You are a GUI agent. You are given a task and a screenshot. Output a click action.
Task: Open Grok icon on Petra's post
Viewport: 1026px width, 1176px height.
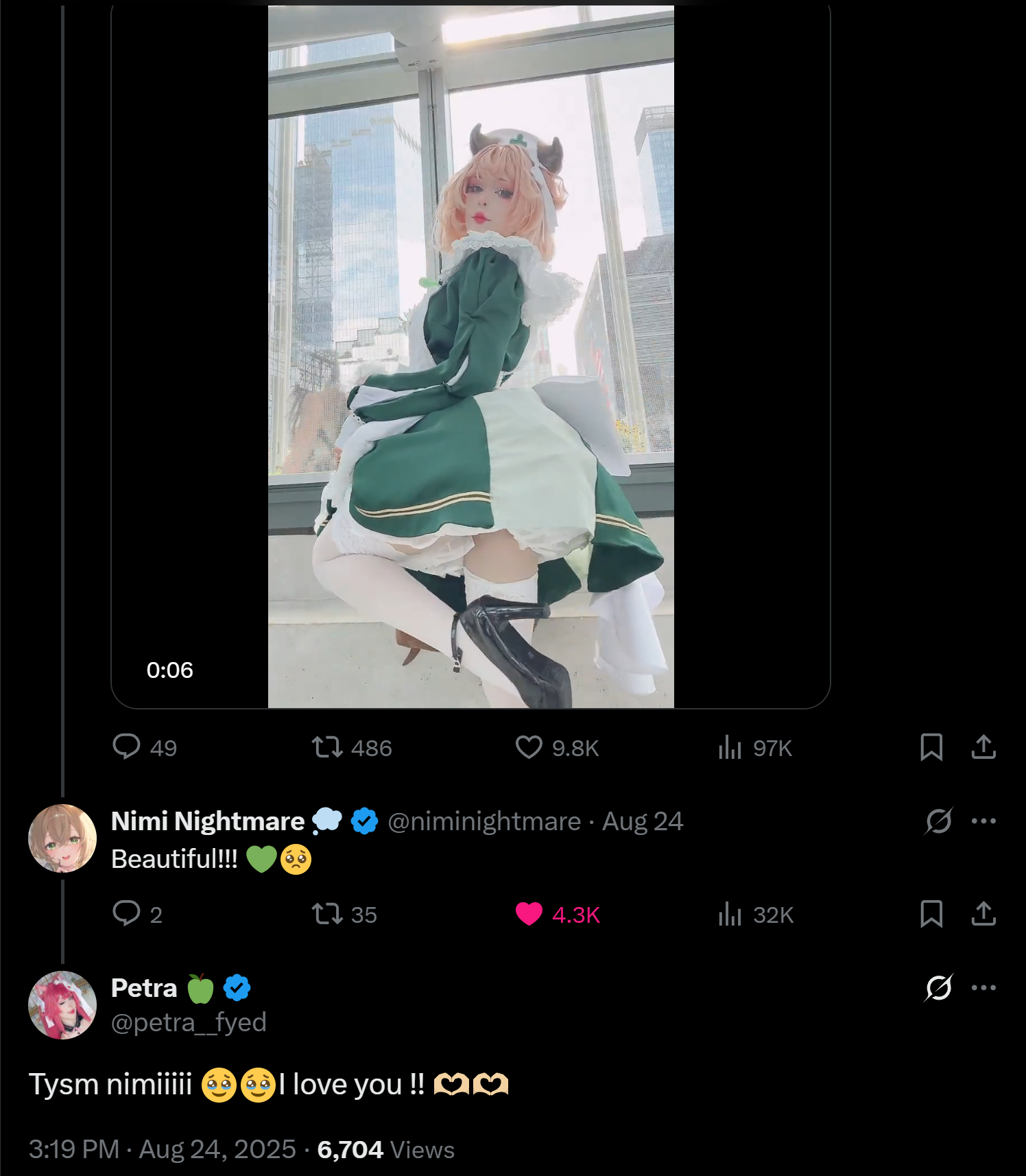(x=938, y=987)
